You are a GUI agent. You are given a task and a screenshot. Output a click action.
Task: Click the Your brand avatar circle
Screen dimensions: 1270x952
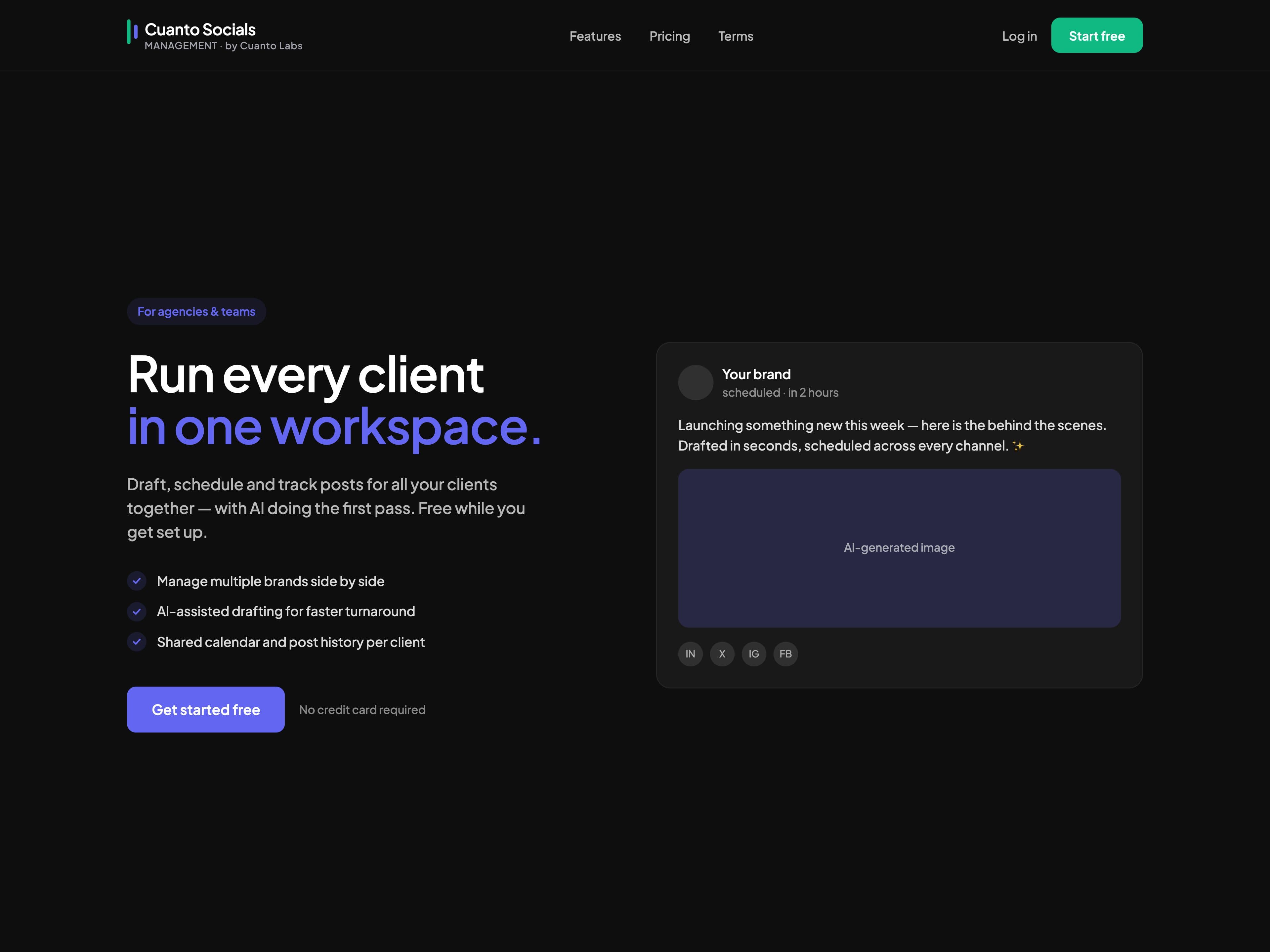[695, 382]
